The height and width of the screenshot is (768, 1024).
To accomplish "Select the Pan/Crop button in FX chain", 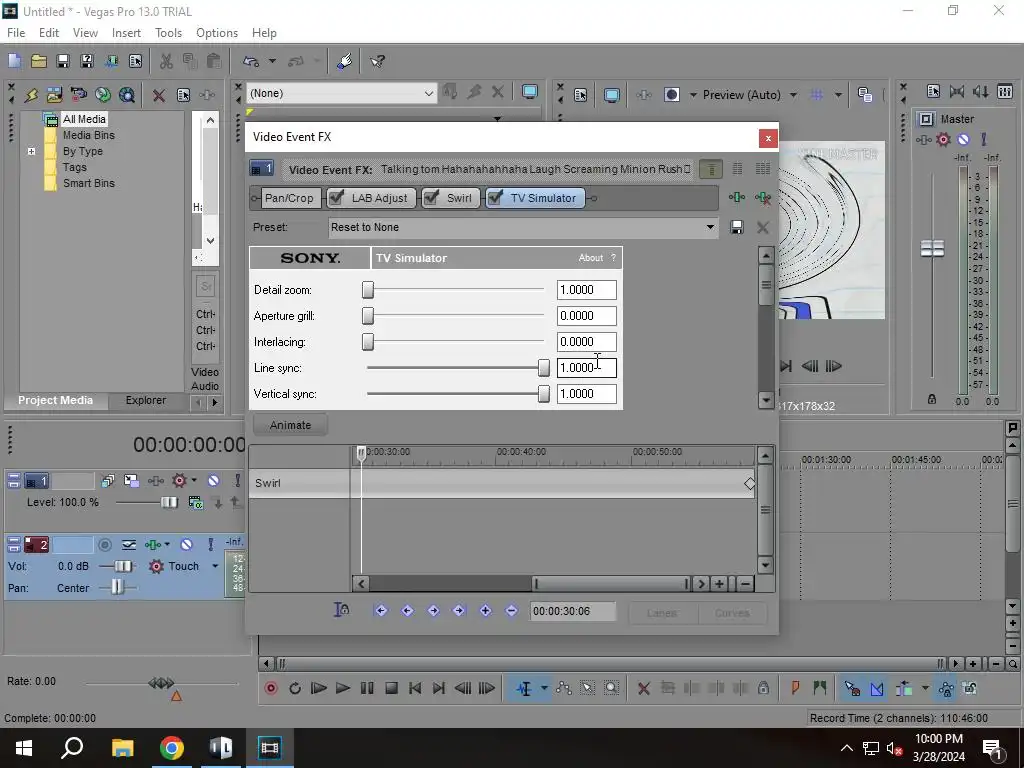I will click(x=289, y=198).
